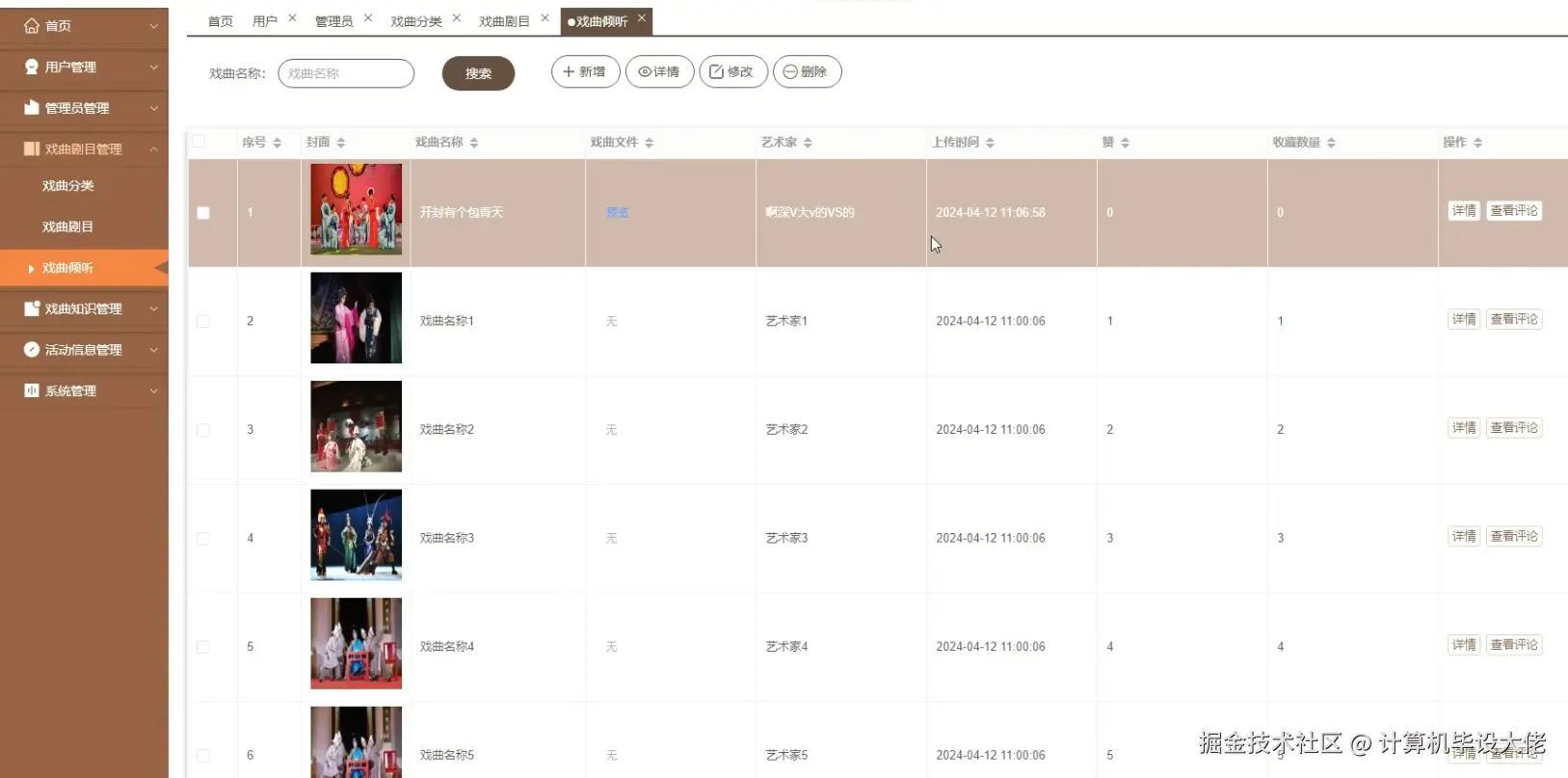Screen dimensions: 1568x778
Task: Select 戏曲倾听 in the sidebar
Action: tap(84, 268)
